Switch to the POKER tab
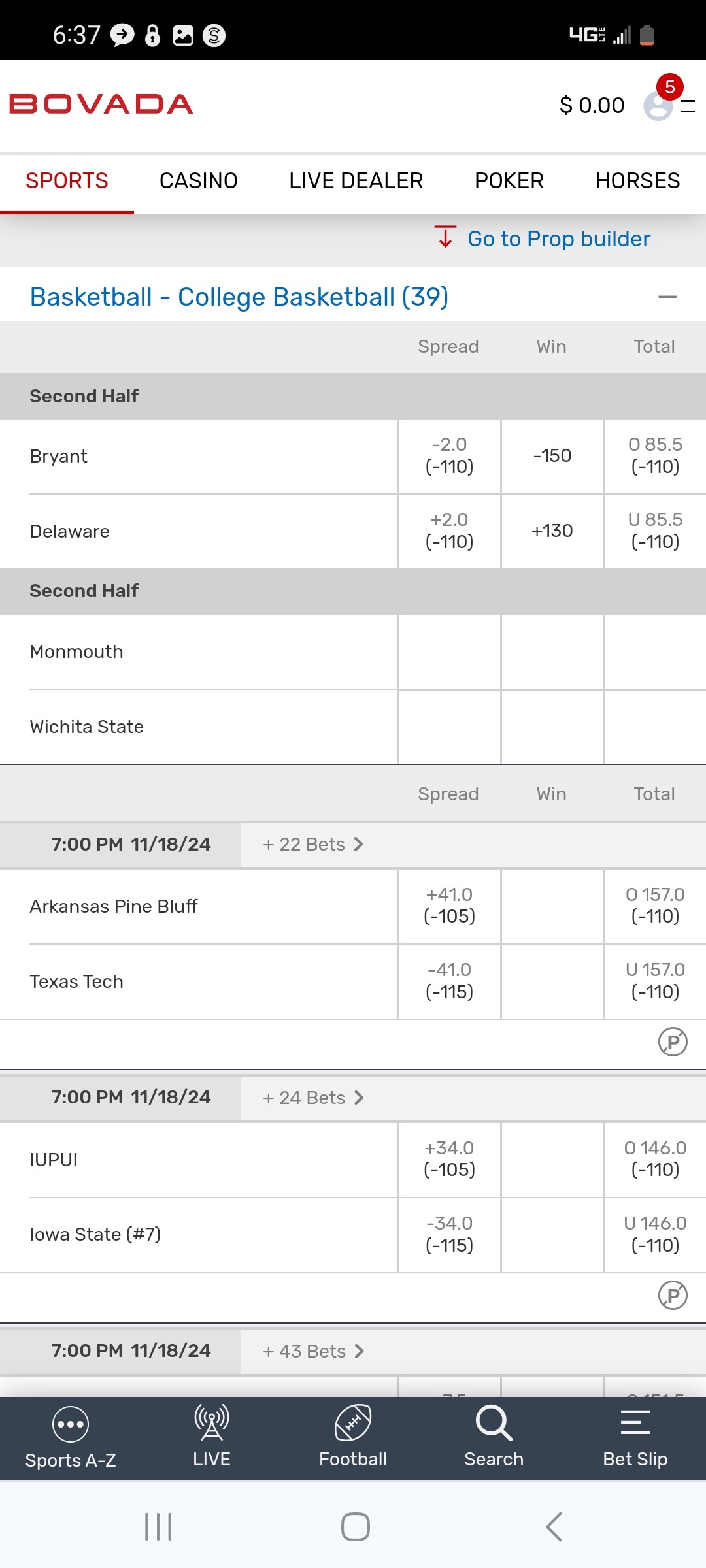 point(509,181)
